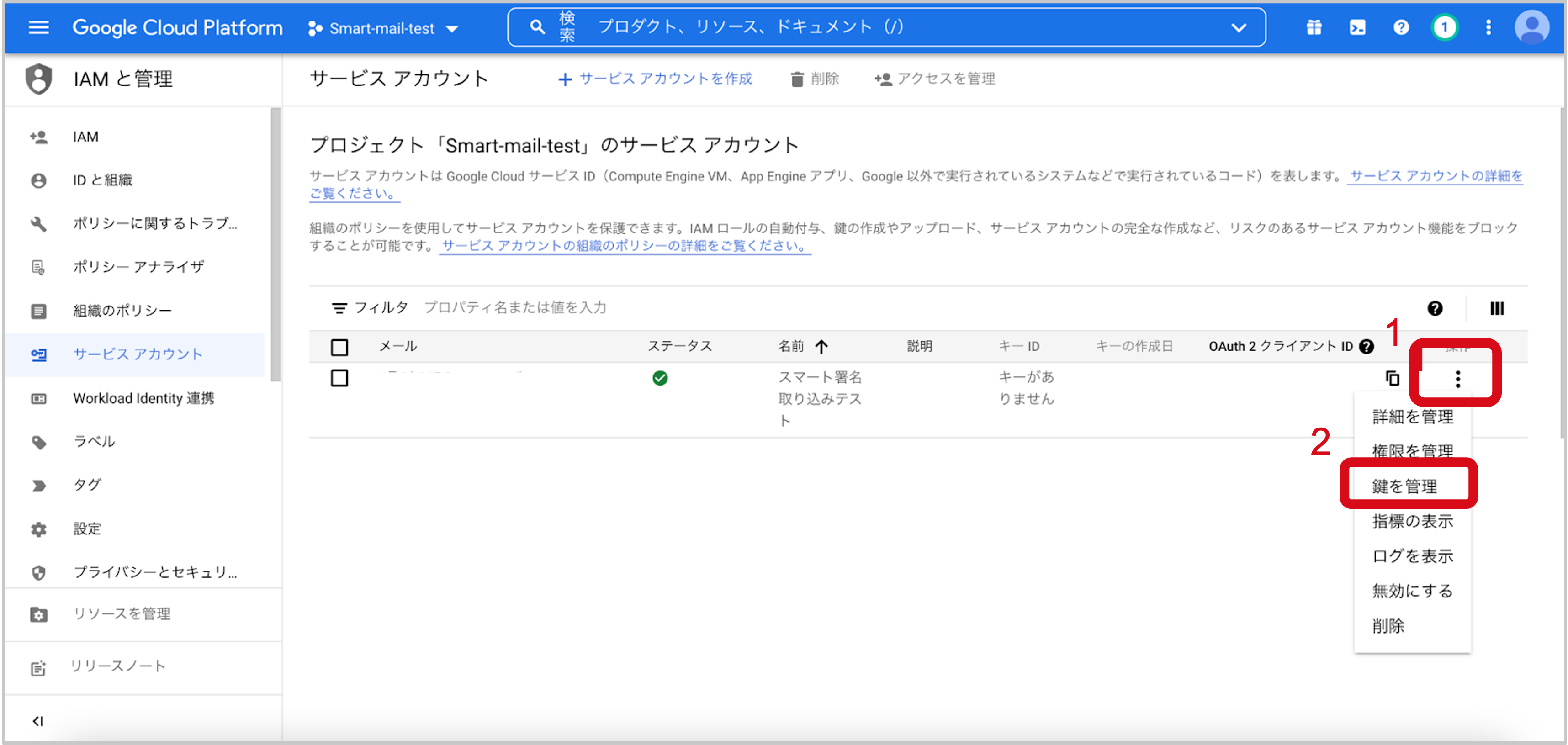Select 削除 from the actions menu

(1412, 626)
